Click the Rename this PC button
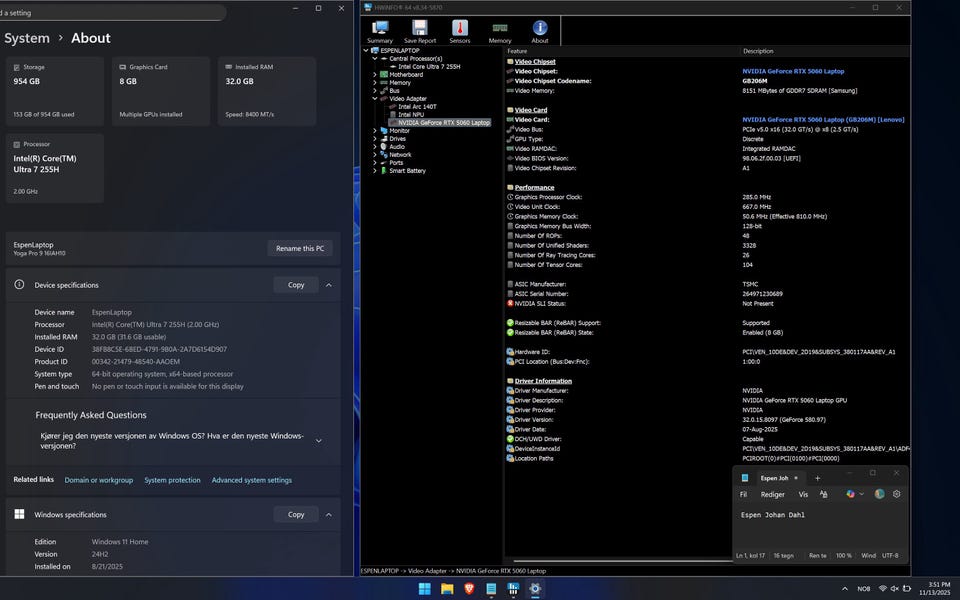This screenshot has height=600, width=960. [299, 248]
